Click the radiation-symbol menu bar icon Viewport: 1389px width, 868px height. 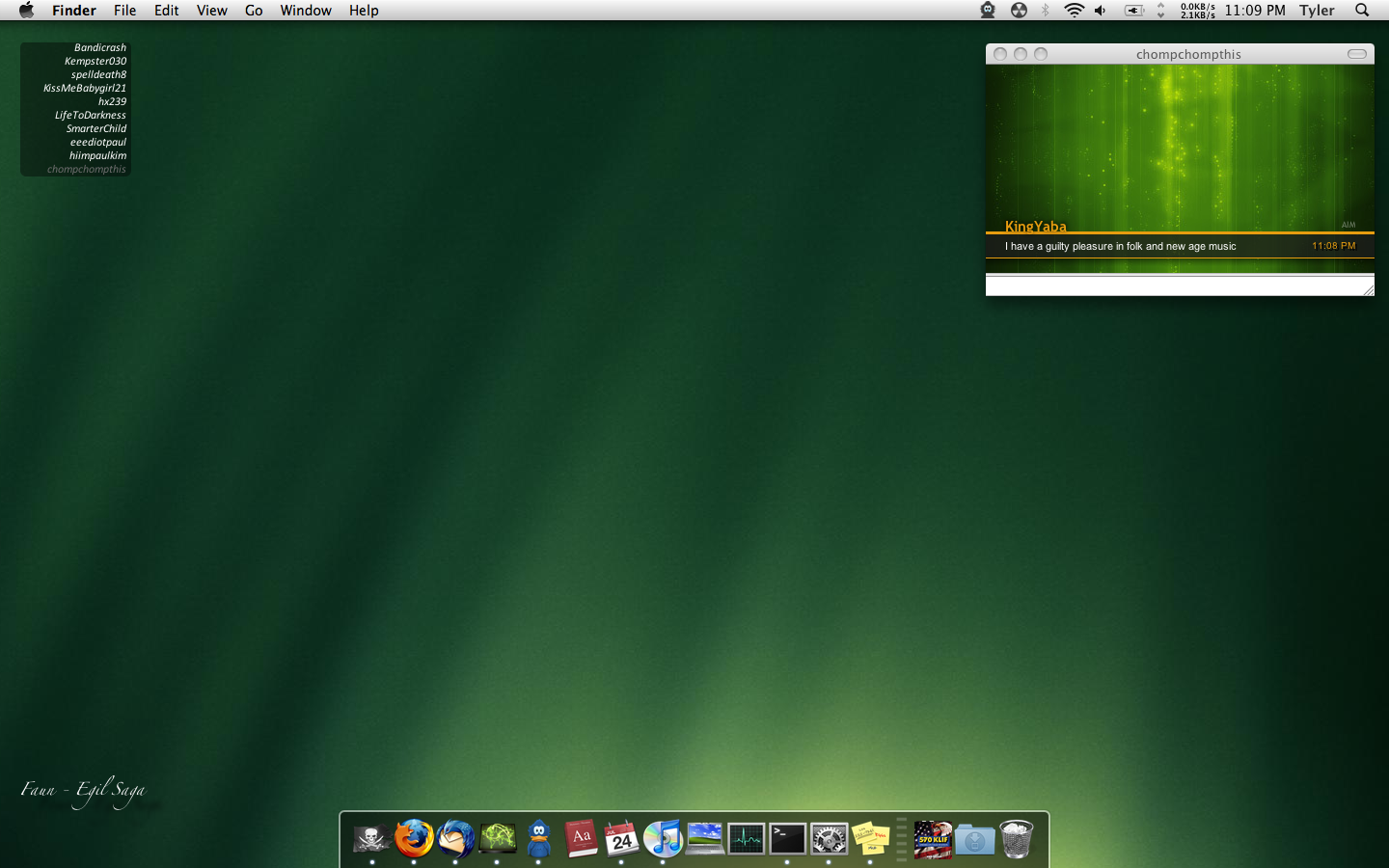click(x=1019, y=10)
